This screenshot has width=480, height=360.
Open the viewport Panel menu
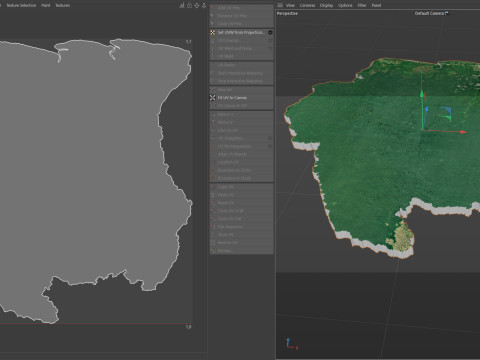376,5
